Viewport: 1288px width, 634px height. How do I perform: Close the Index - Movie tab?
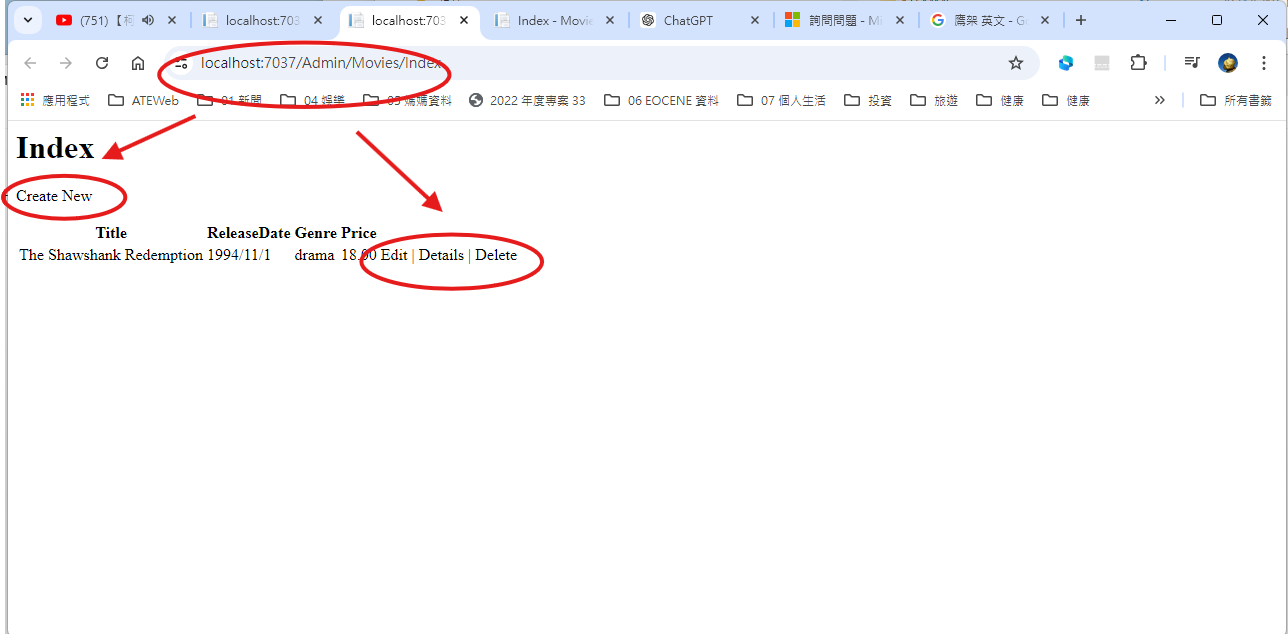pyautogui.click(x=609, y=20)
